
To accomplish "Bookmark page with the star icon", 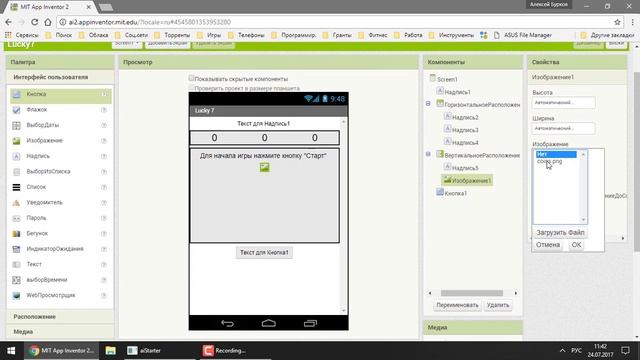I will [617, 22].
